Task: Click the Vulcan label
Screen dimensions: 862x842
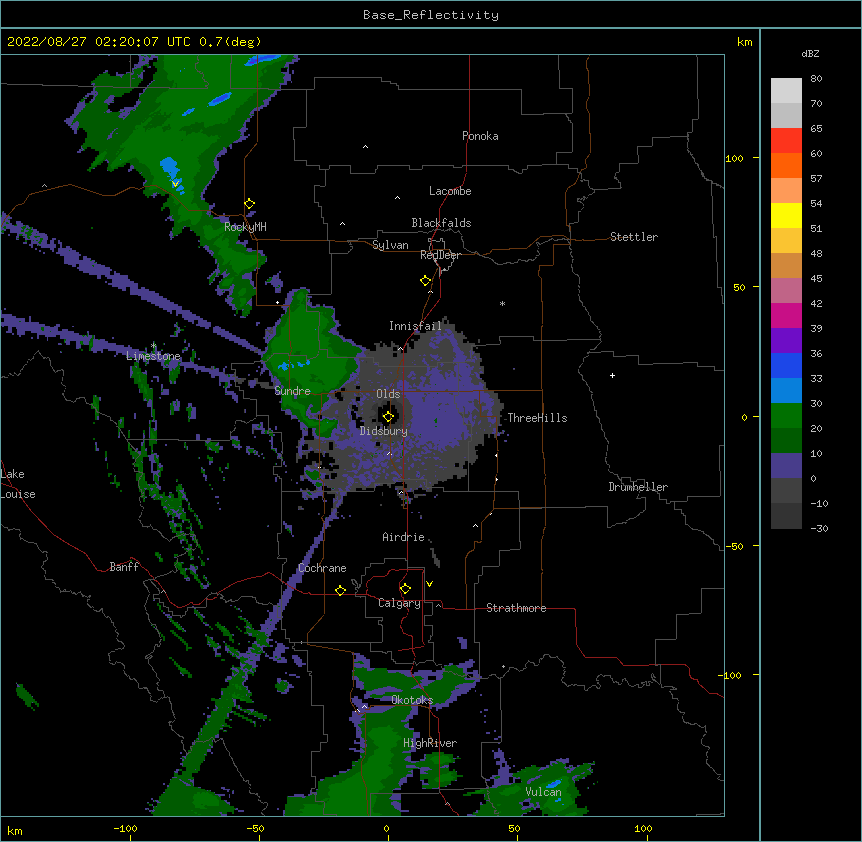Action: click(543, 792)
